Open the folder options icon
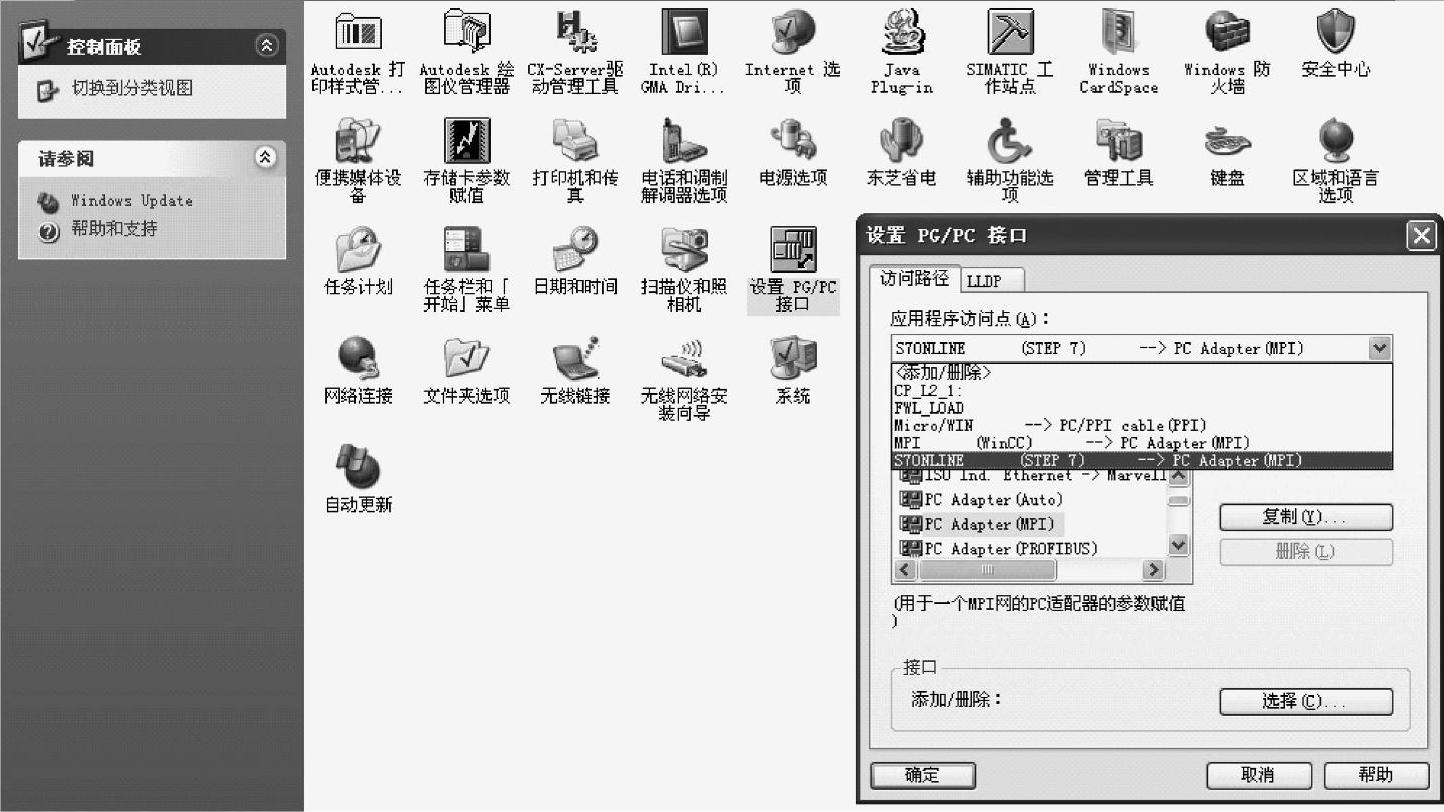The height and width of the screenshot is (812, 1444). [466, 359]
